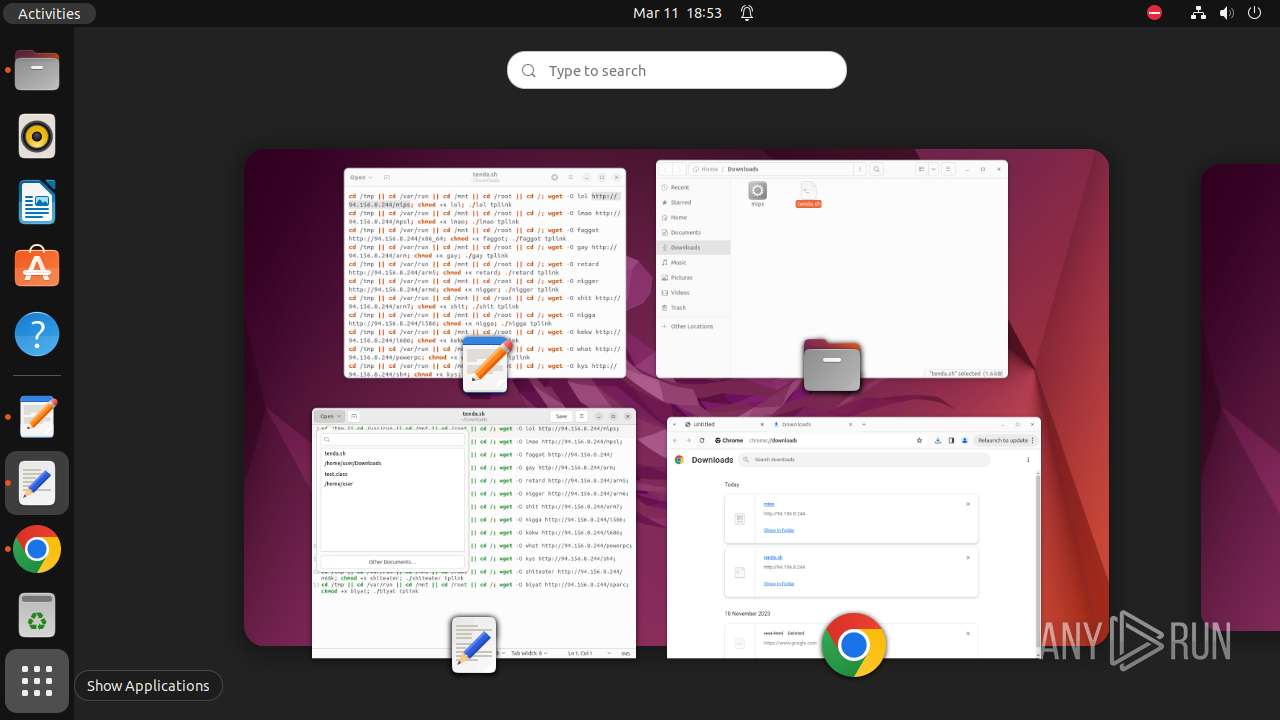The image size is (1280, 720).
Task: Click the gedit badge below its window
Action: coord(474,645)
